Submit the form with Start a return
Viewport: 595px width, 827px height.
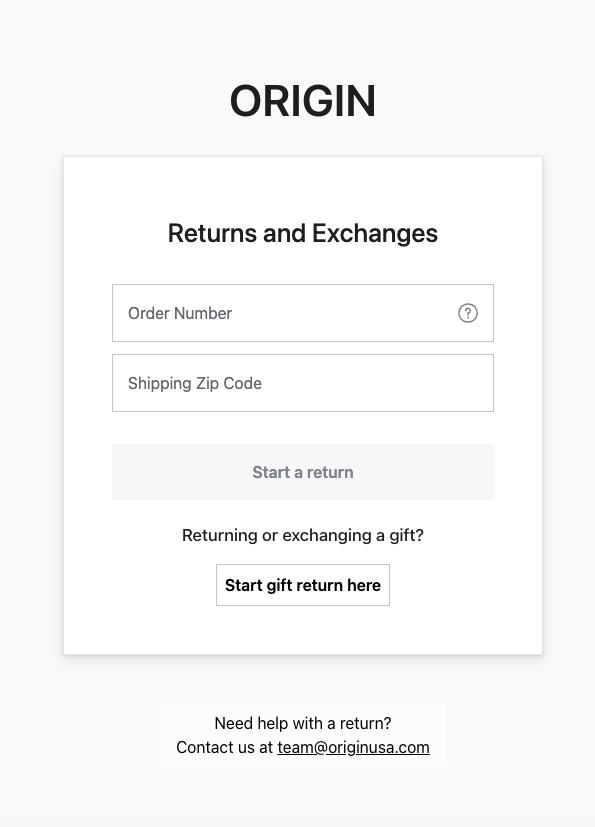[x=303, y=472]
